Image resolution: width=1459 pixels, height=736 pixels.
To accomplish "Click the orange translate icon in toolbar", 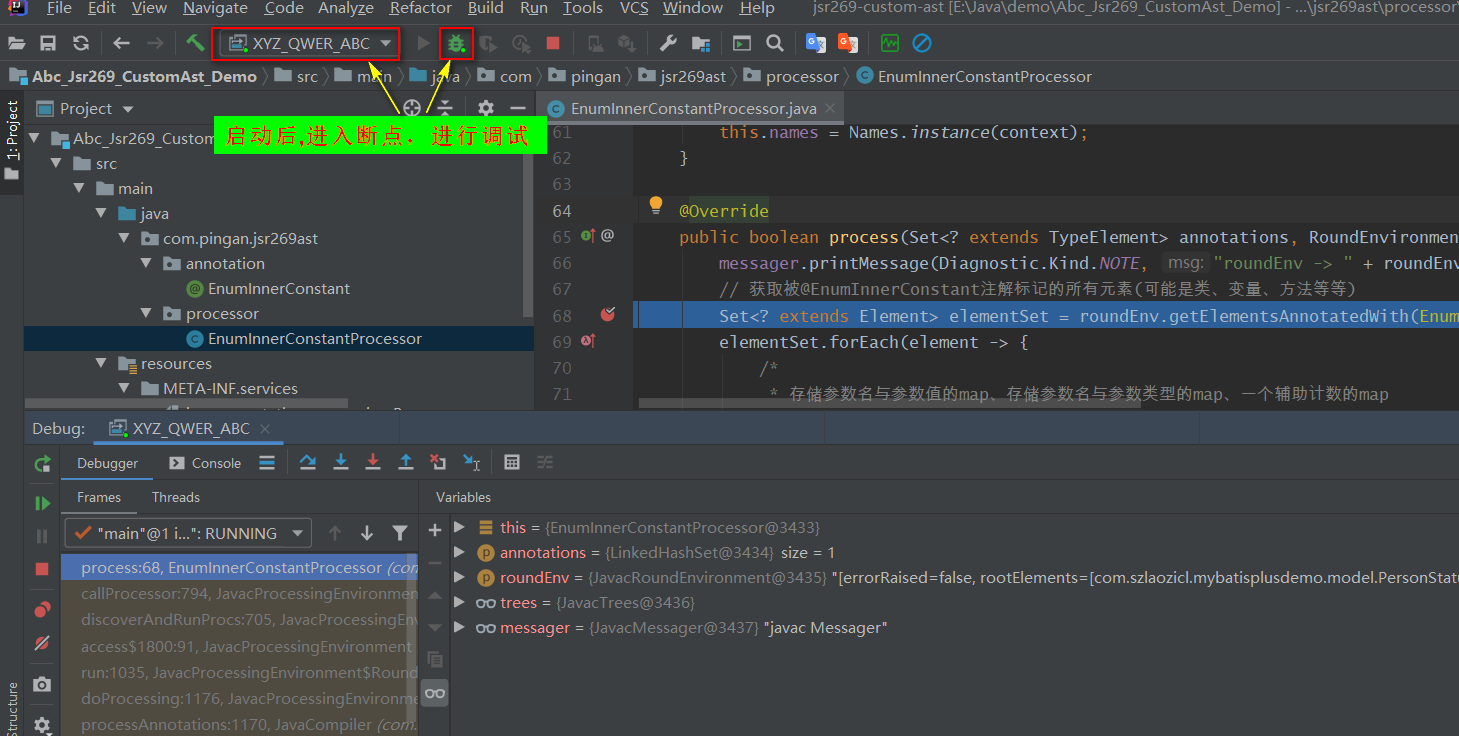I will pyautogui.click(x=848, y=43).
